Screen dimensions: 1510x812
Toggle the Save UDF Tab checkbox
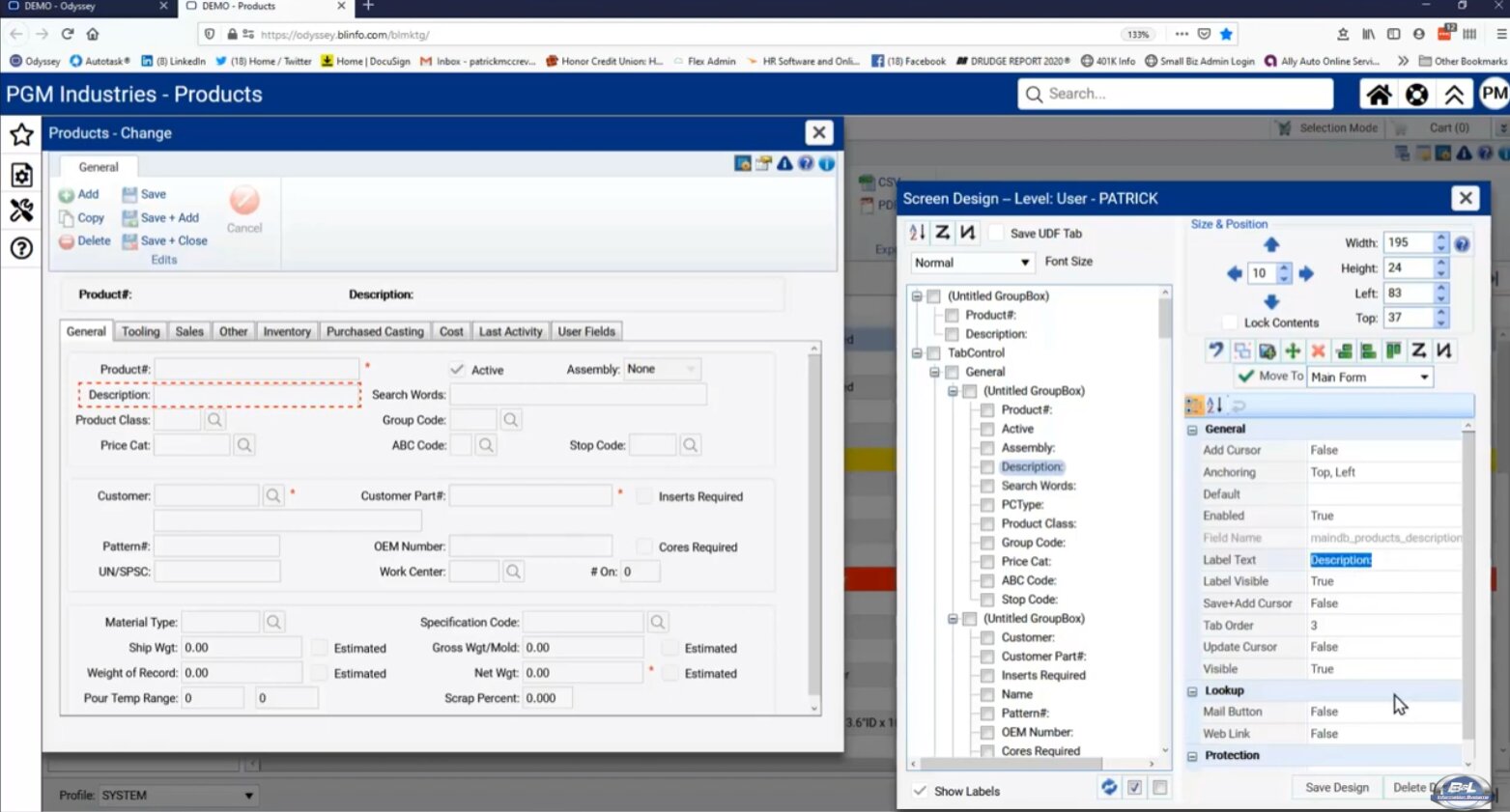(996, 234)
